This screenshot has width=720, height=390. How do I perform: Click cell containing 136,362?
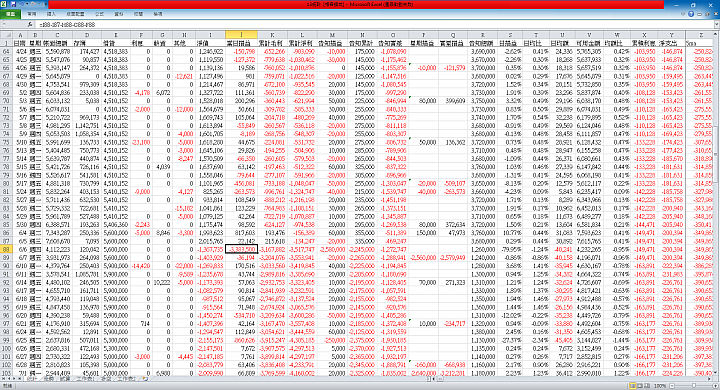pyautogui.click(x=453, y=142)
